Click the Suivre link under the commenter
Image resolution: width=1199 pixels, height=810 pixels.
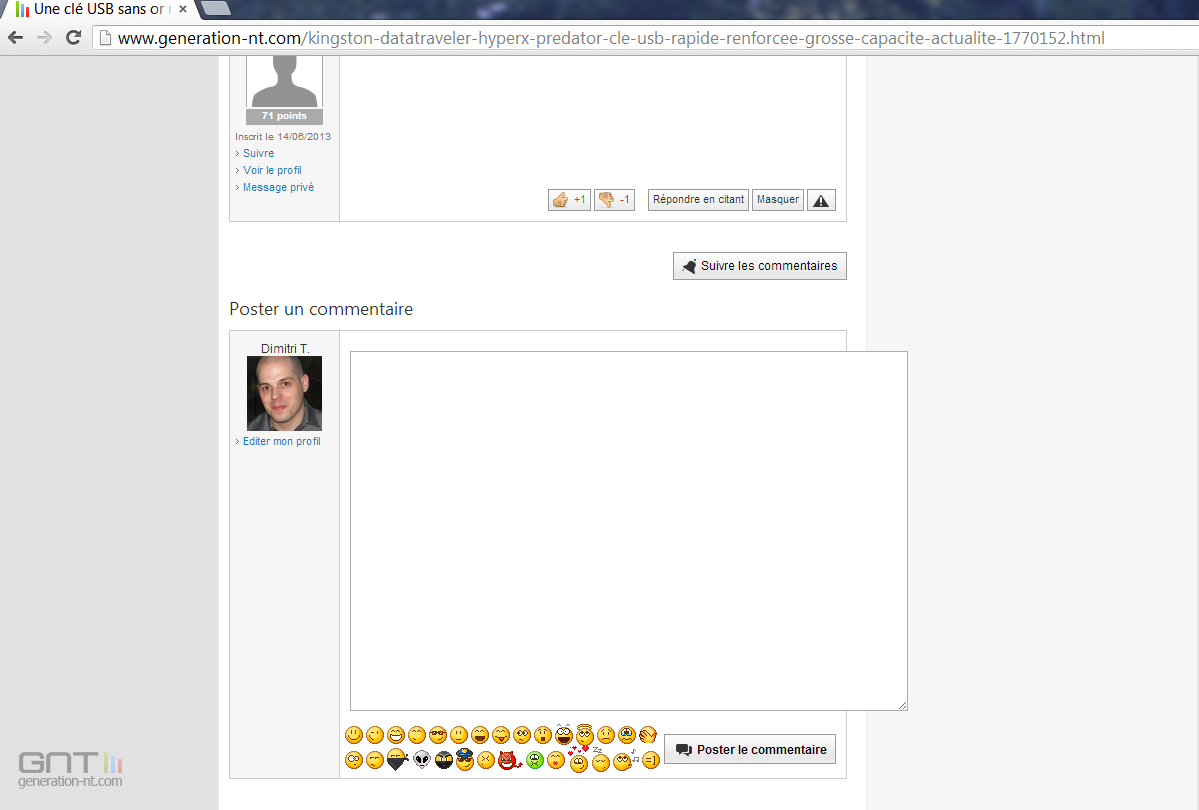[258, 153]
